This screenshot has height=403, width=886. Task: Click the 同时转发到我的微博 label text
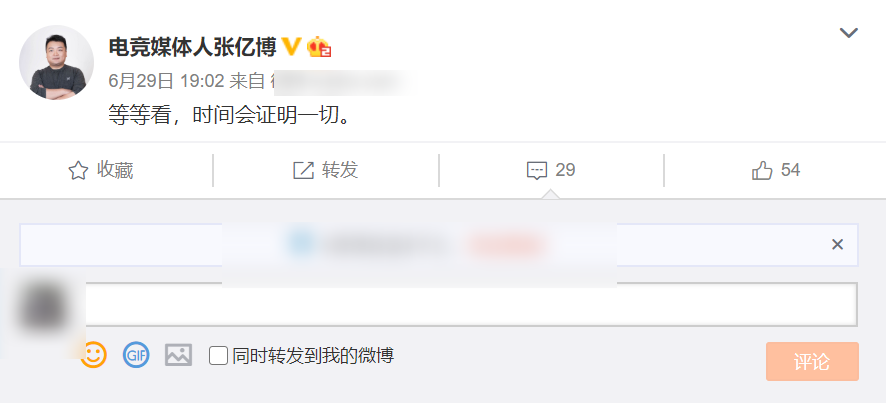tap(313, 356)
